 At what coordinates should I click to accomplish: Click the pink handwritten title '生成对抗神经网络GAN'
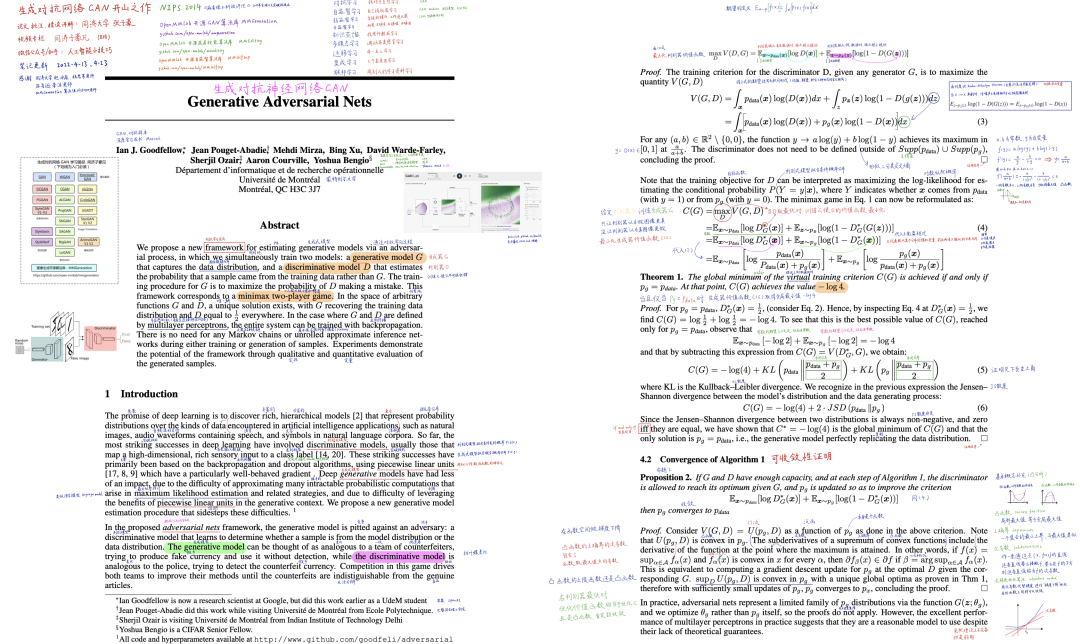(x=280, y=88)
